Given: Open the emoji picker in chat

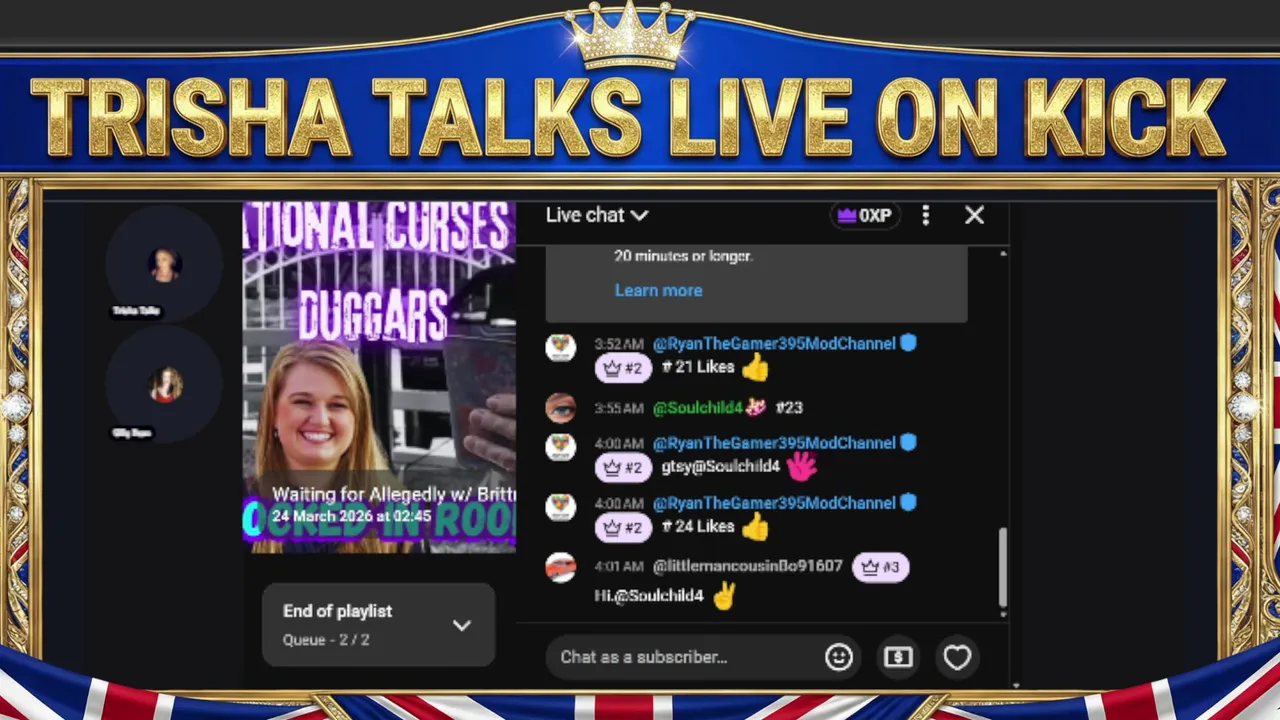Looking at the screenshot, I should click(839, 657).
